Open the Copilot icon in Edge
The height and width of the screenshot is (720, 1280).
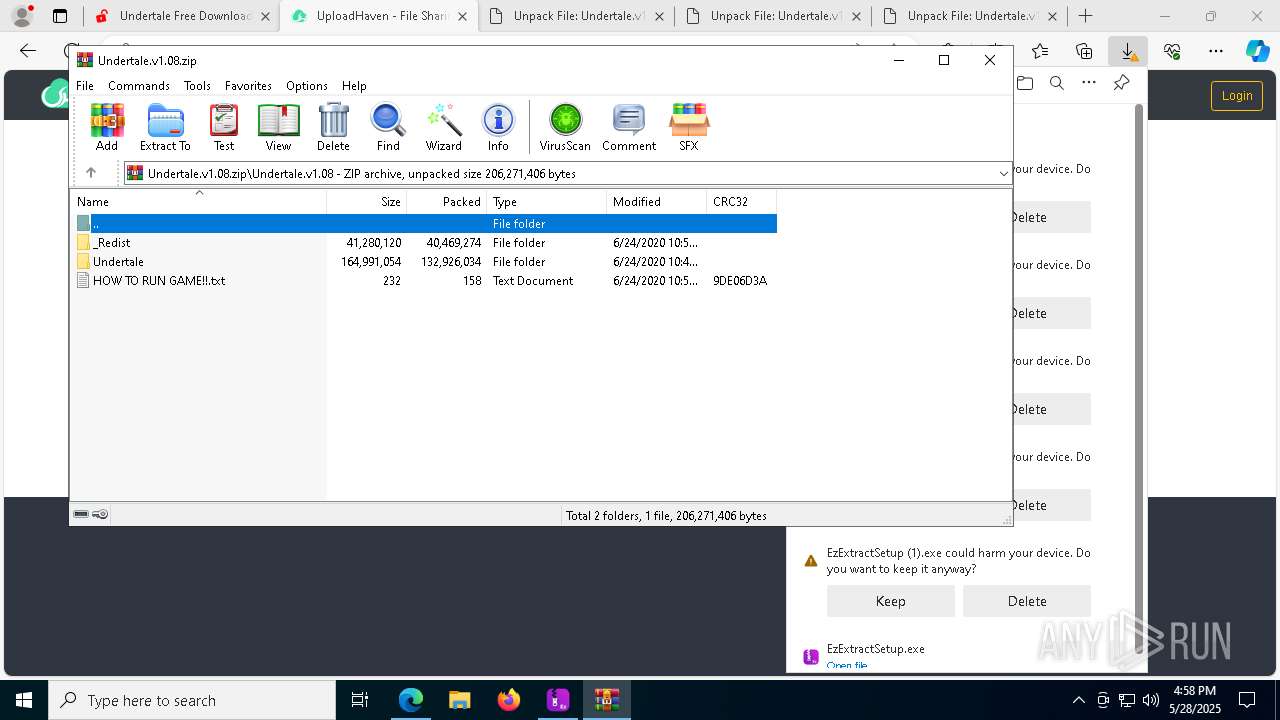[1258, 51]
